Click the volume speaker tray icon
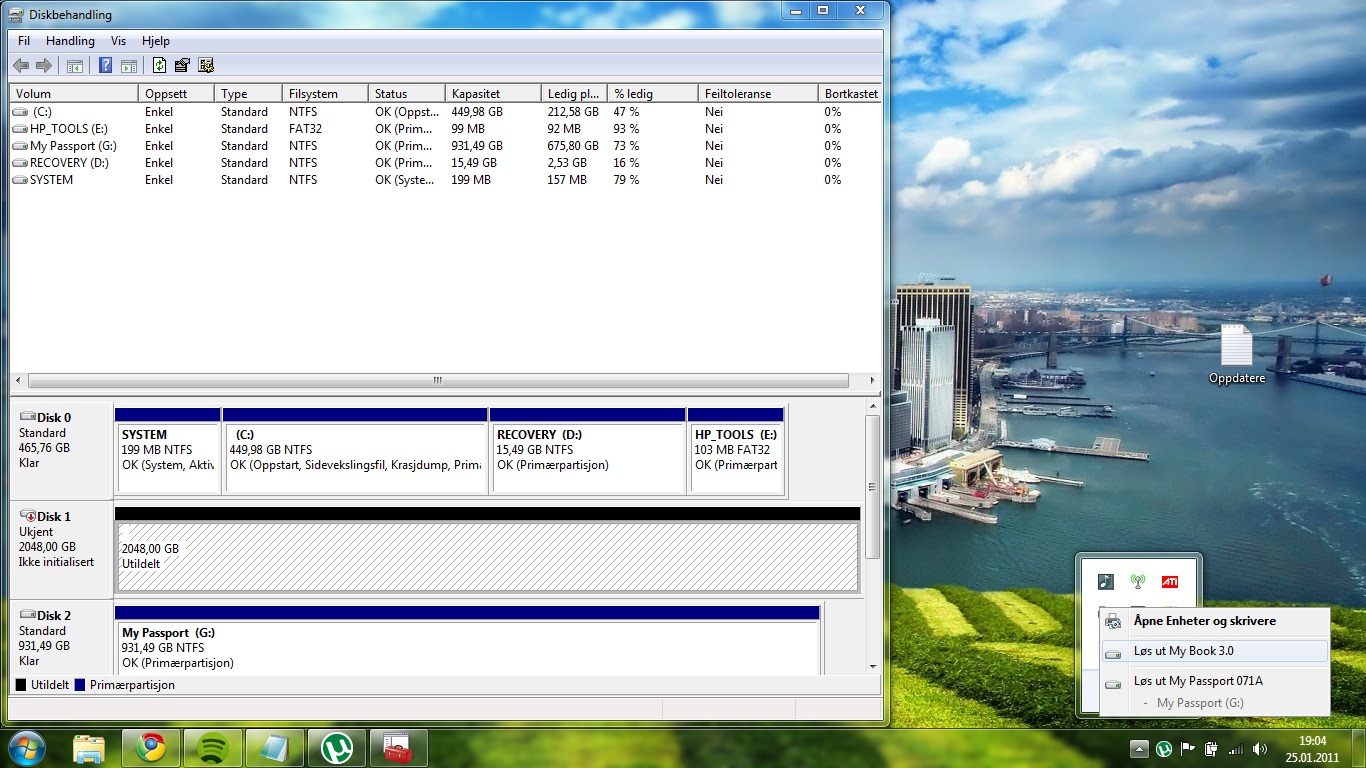Screen dimensions: 1366x768 [1260, 748]
